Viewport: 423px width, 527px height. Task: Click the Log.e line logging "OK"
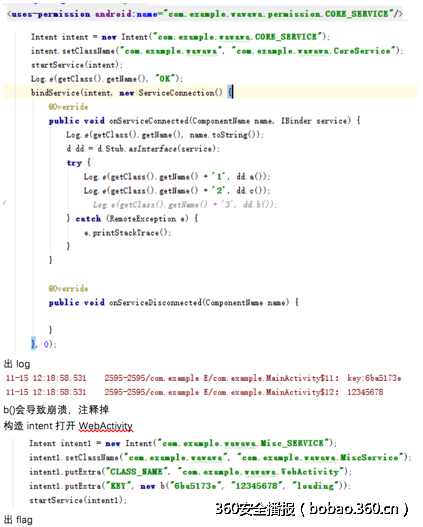pos(107,79)
